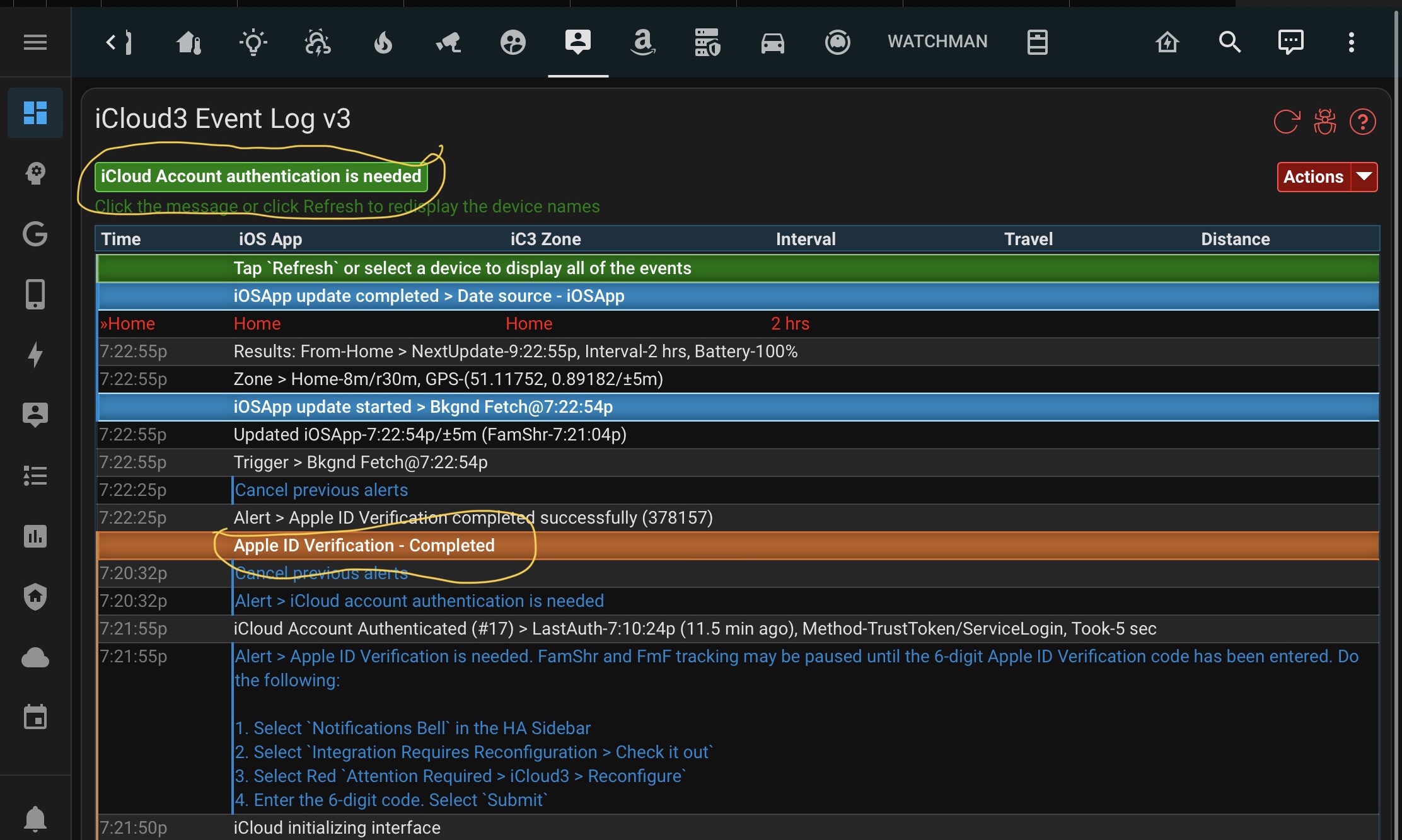Open the three-dot overflow menu
1402x840 pixels.
coord(1351,42)
